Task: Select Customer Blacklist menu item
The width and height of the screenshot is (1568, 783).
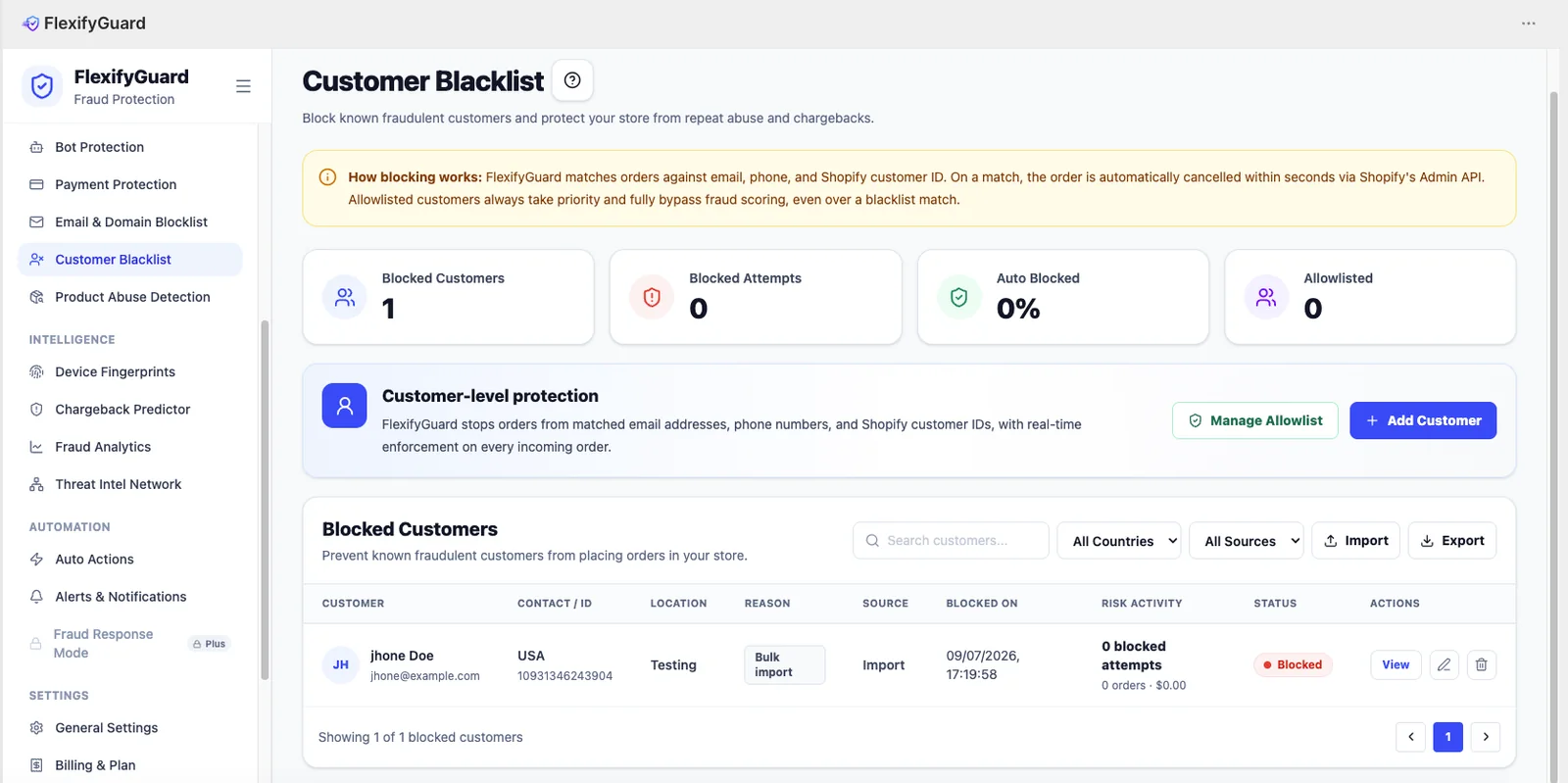Action: pyautogui.click(x=130, y=260)
